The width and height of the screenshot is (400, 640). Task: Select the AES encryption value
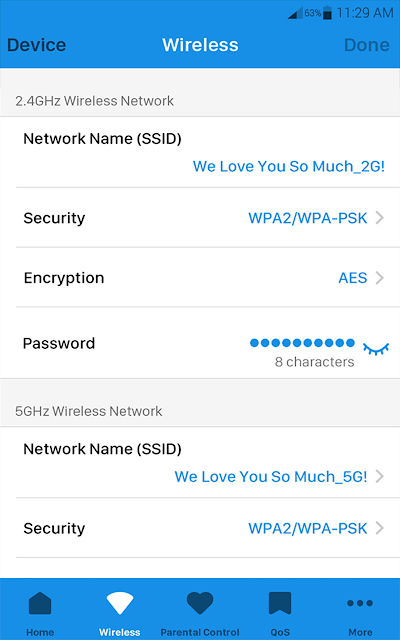click(x=353, y=278)
